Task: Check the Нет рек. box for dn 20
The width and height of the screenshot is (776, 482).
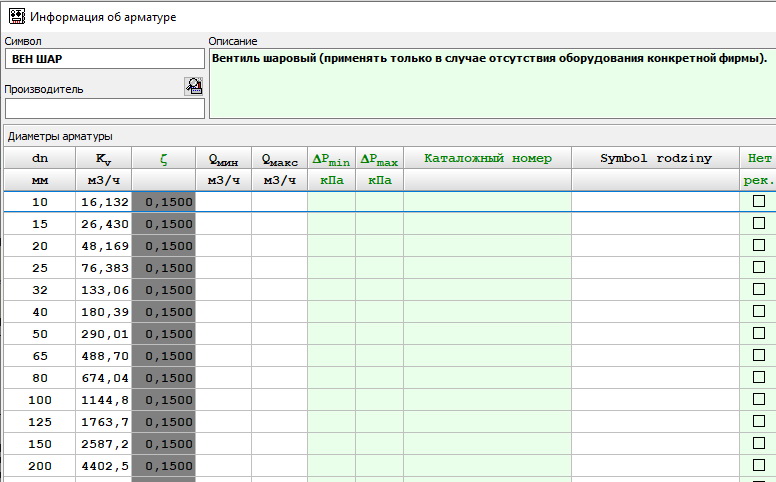Action: coord(759,245)
